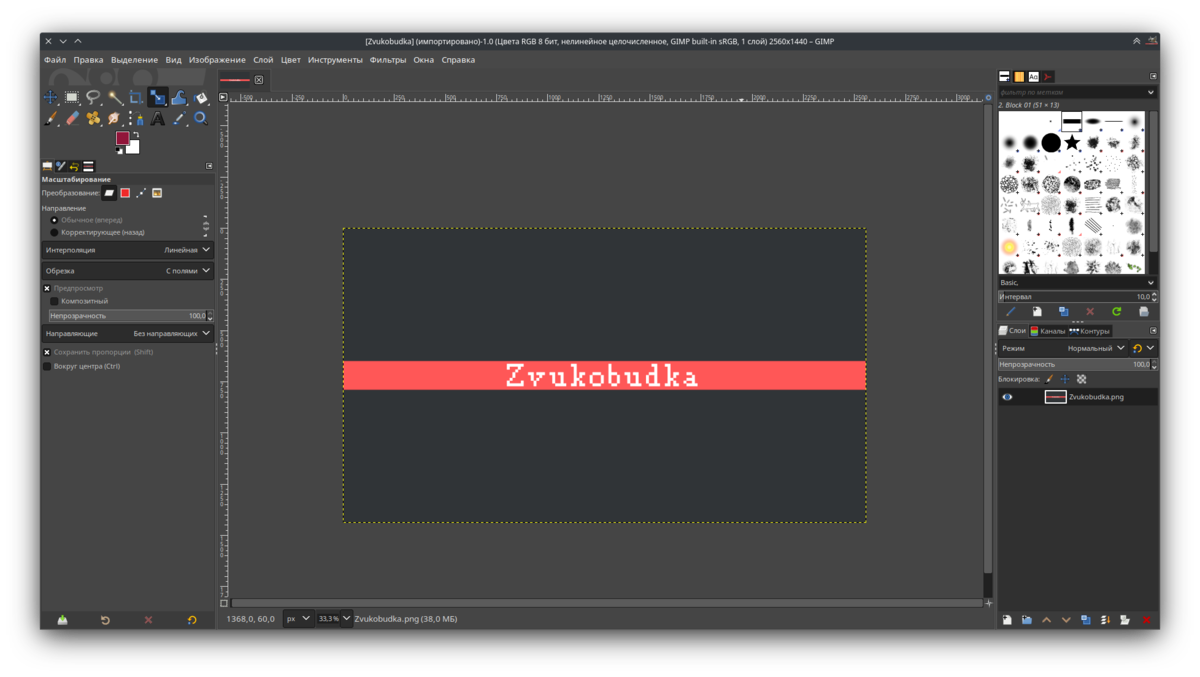Viewport: 1200px width, 677px height.
Task: Open the tool options panel configure menu
Action: click(x=209, y=166)
